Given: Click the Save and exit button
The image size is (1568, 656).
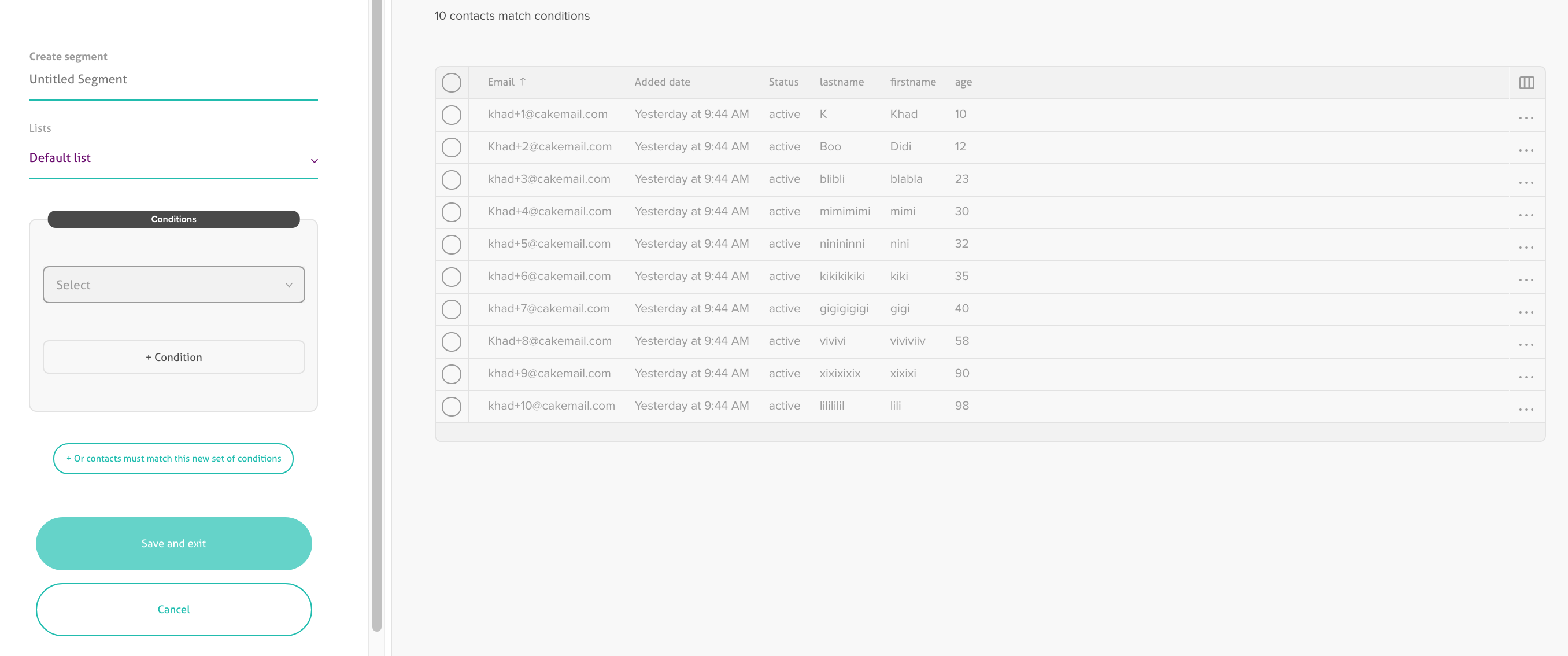Looking at the screenshot, I should click(173, 543).
